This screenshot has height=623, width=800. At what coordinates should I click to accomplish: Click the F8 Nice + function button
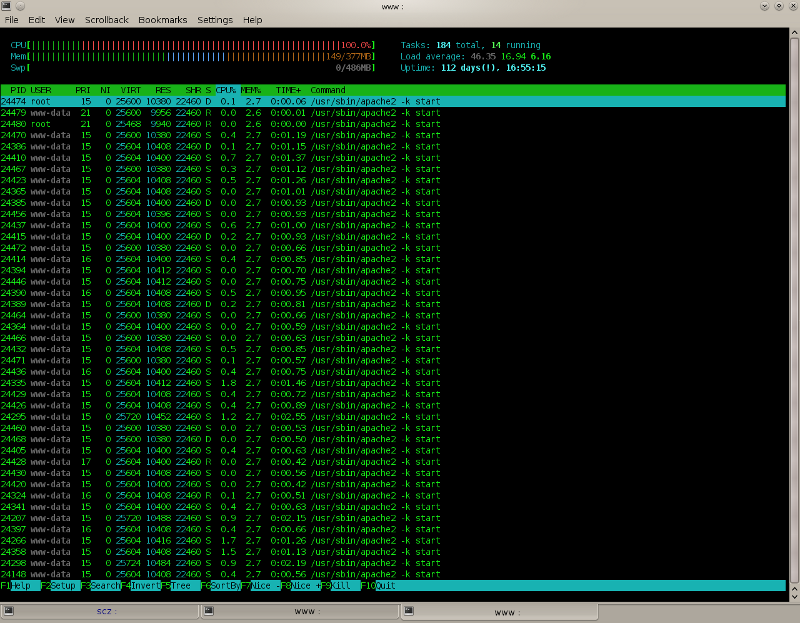tap(301, 586)
